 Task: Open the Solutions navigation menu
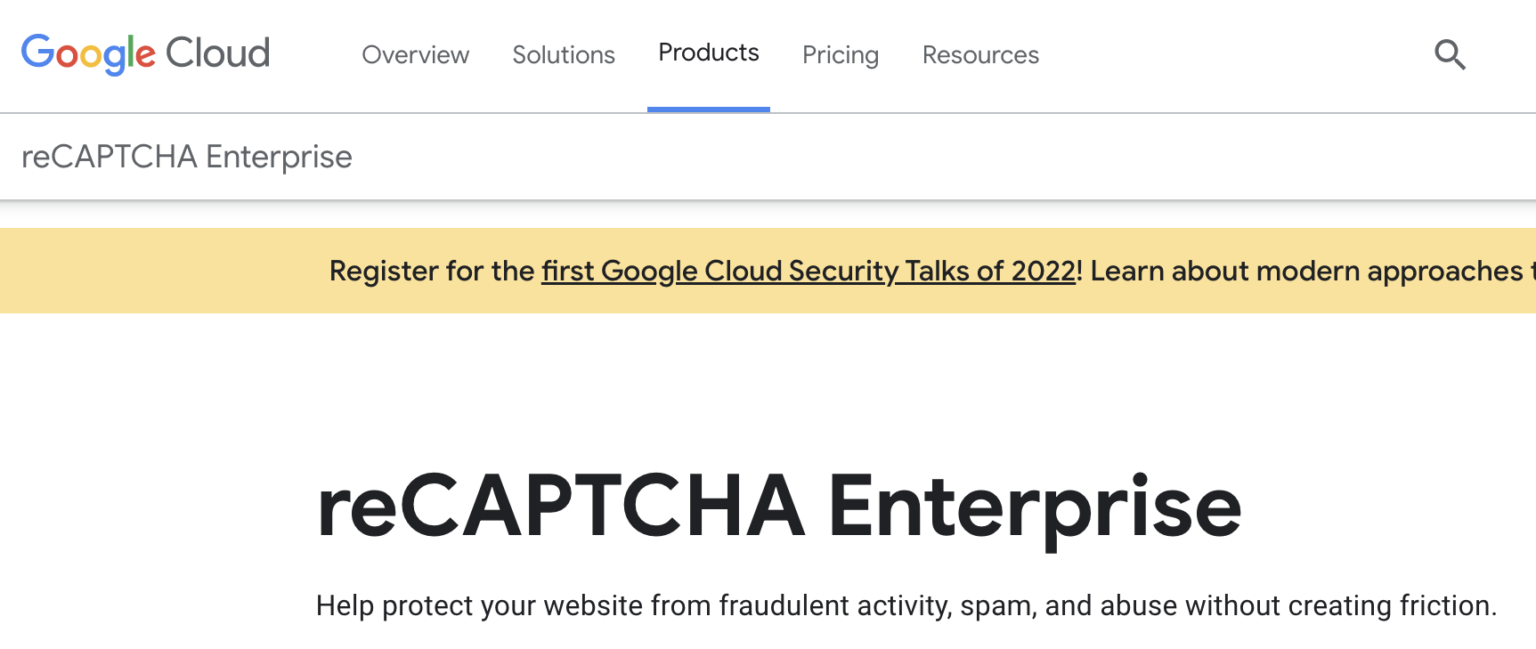(x=563, y=55)
